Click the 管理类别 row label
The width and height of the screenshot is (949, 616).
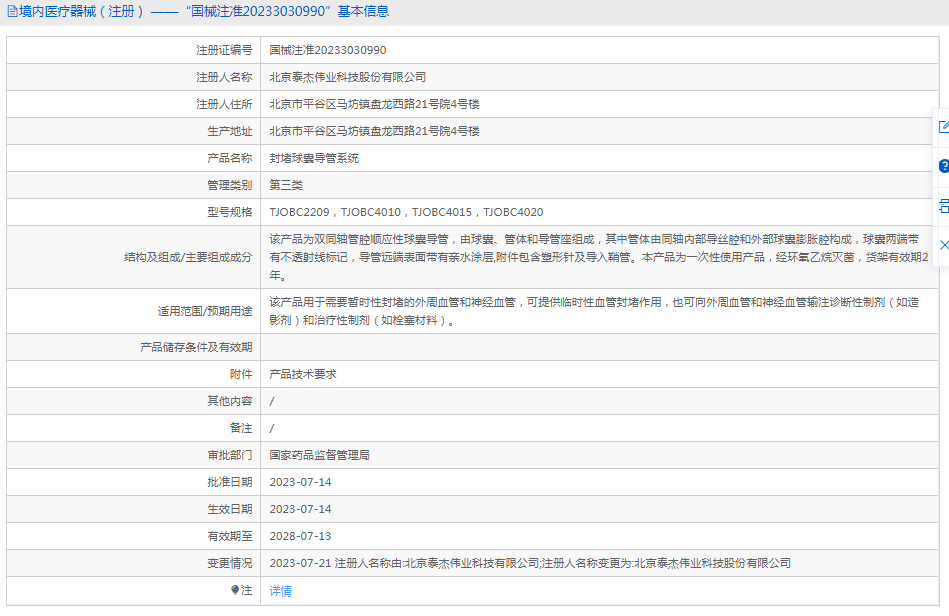point(230,185)
